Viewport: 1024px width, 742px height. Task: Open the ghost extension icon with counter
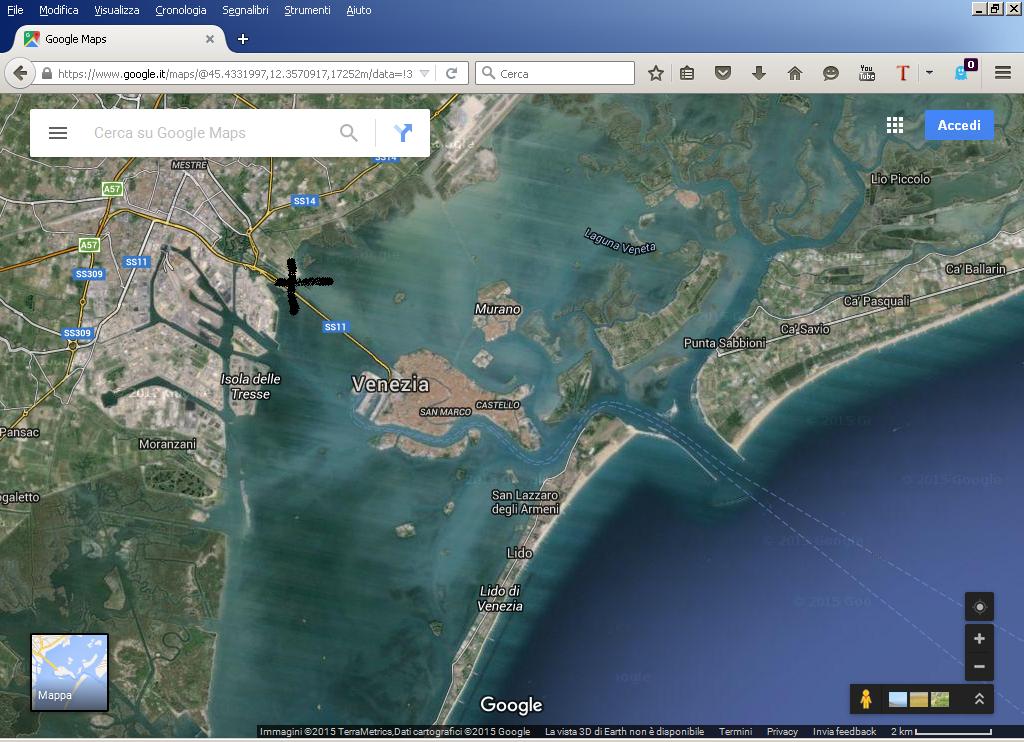pos(963,71)
